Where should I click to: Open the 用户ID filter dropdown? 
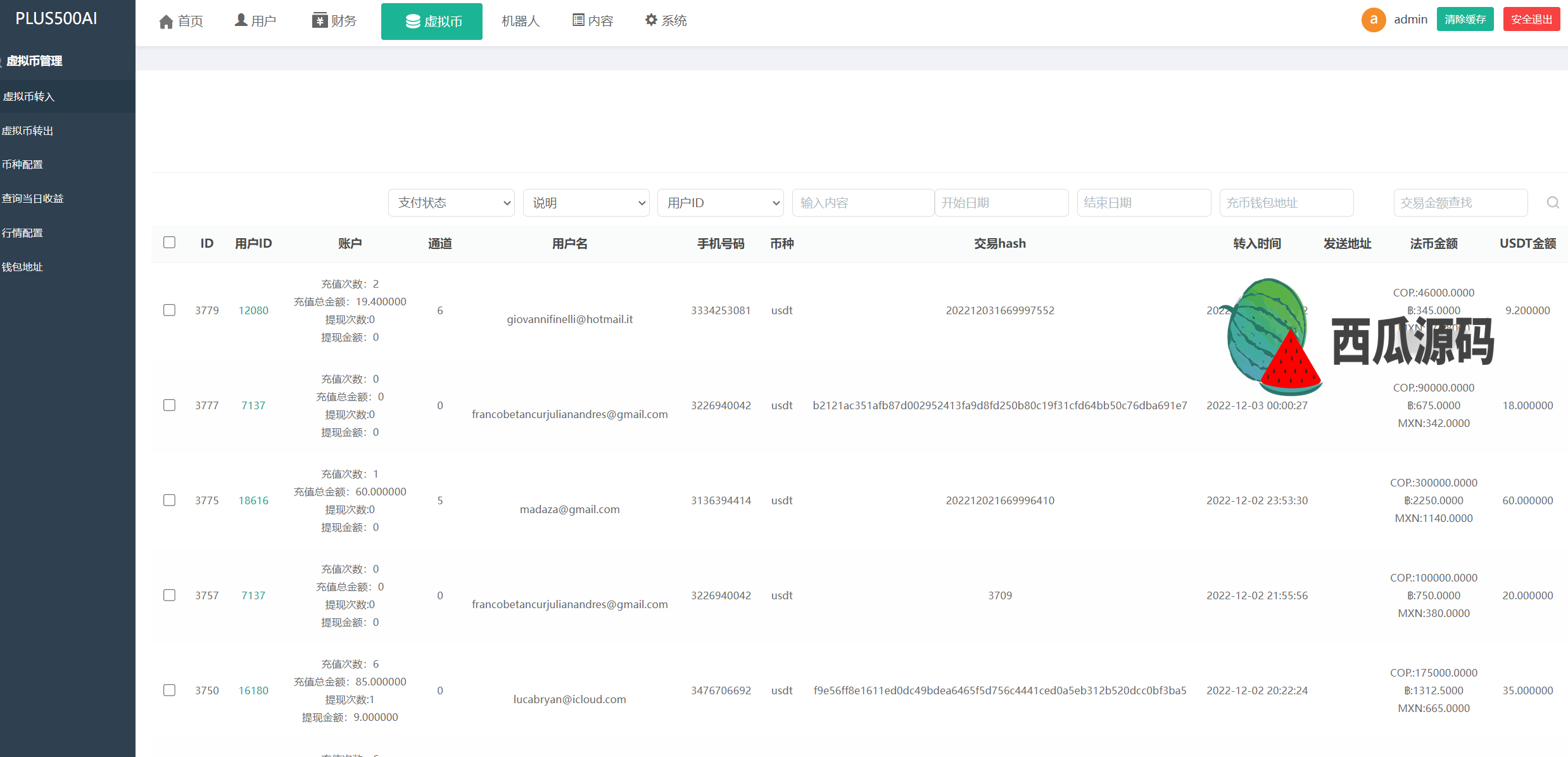[x=721, y=203]
